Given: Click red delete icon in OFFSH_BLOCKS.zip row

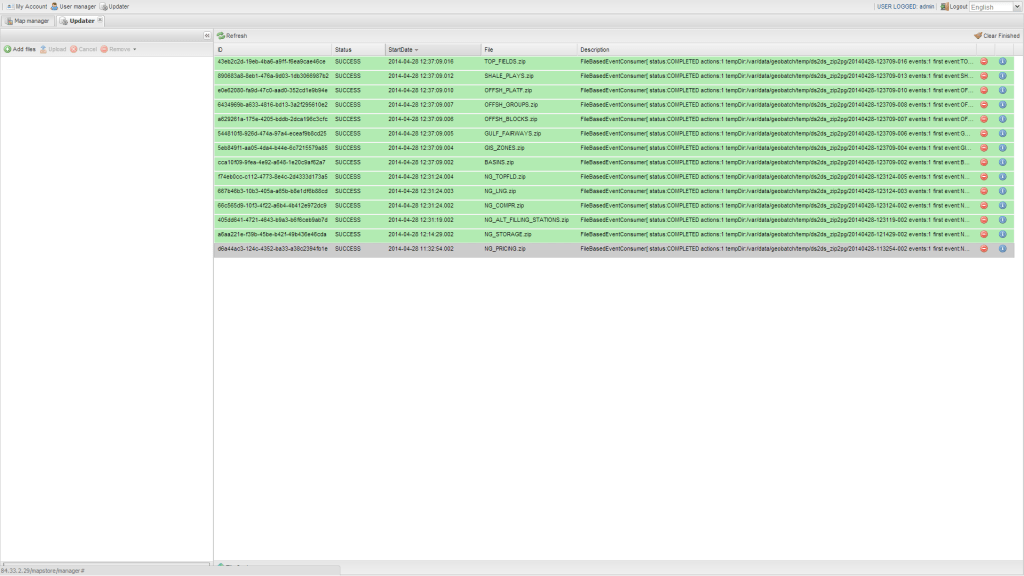Looking at the screenshot, I should (984, 119).
